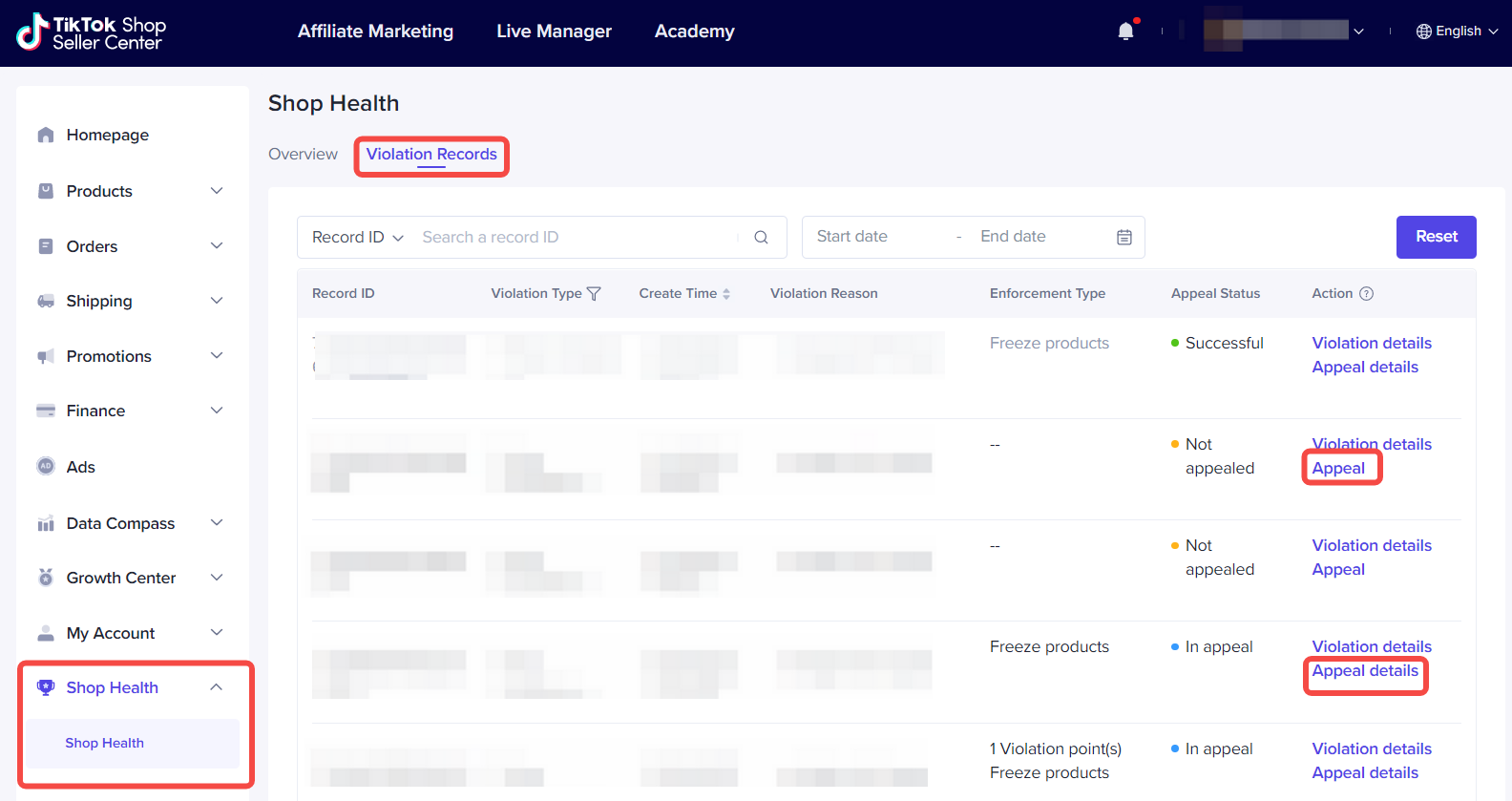Click into the Search a record ID field

point(573,238)
